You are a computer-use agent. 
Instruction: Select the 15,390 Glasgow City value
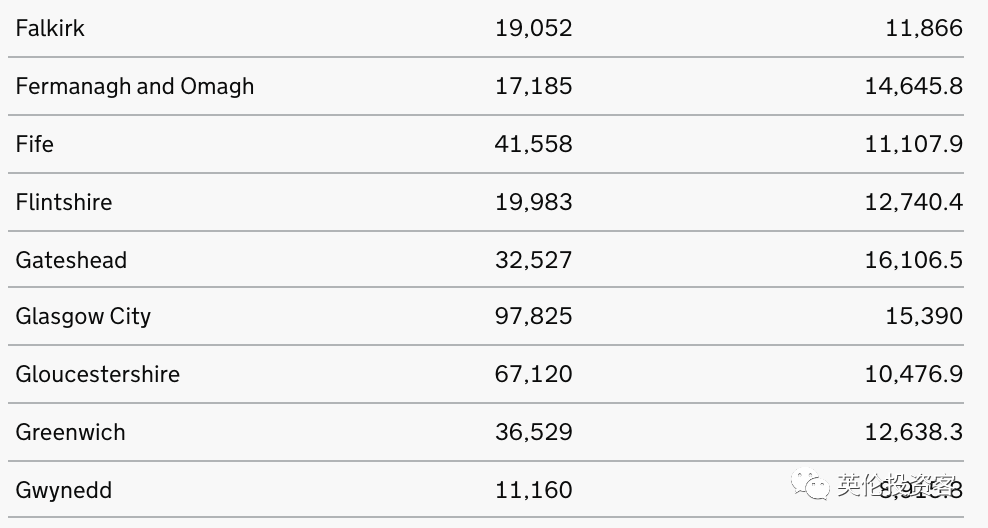pos(923,317)
